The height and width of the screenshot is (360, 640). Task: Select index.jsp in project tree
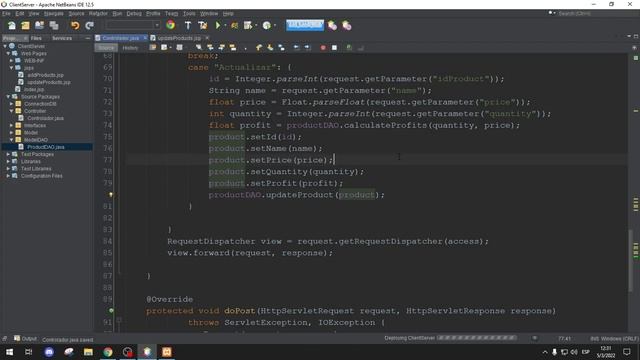click(33, 89)
